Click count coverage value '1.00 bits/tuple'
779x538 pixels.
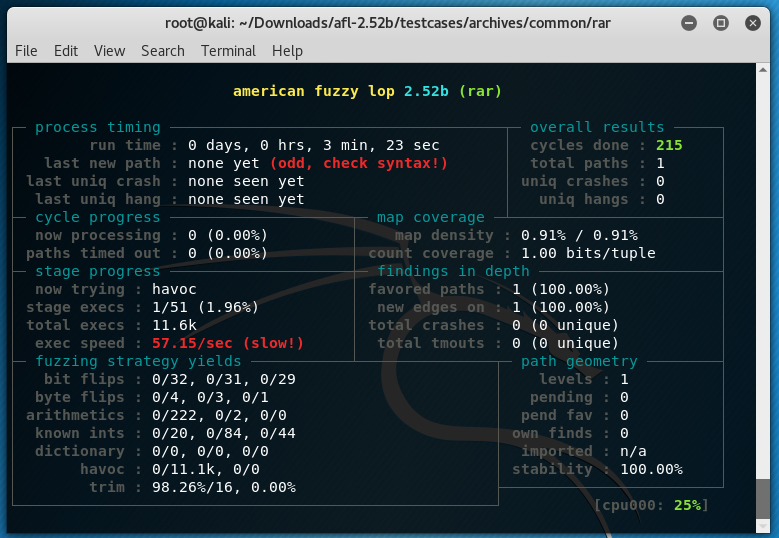588,253
